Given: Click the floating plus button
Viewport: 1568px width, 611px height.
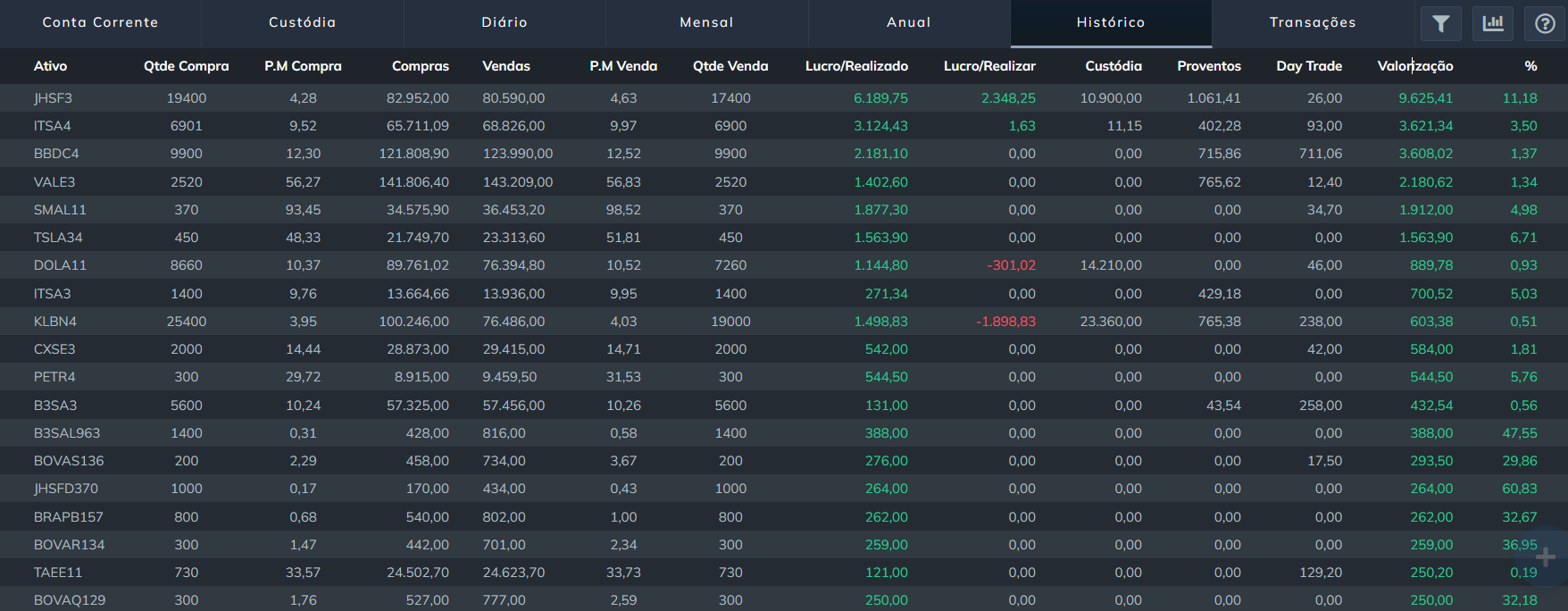Looking at the screenshot, I should pos(1545,557).
